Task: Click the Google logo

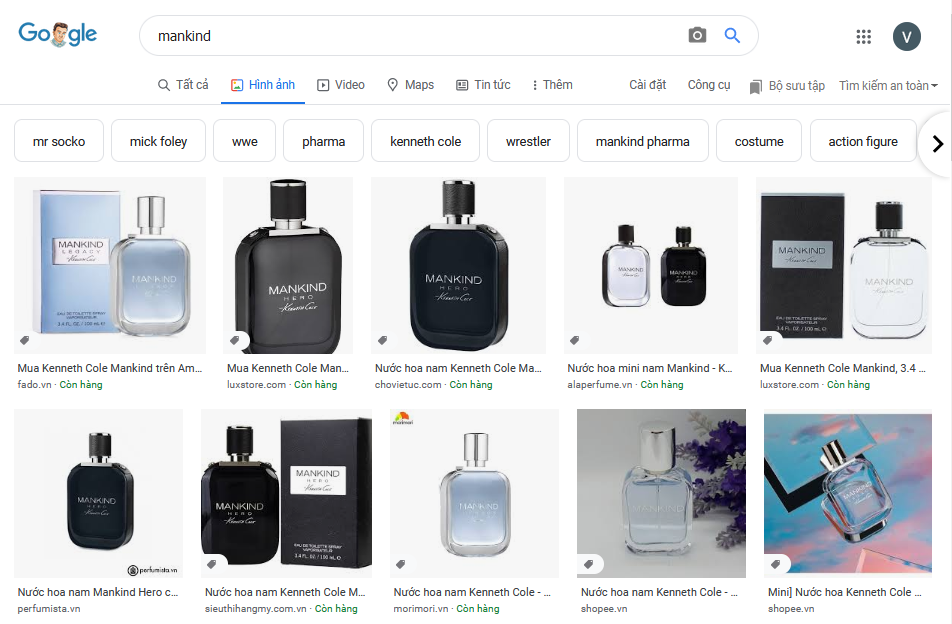Action: 58,34
